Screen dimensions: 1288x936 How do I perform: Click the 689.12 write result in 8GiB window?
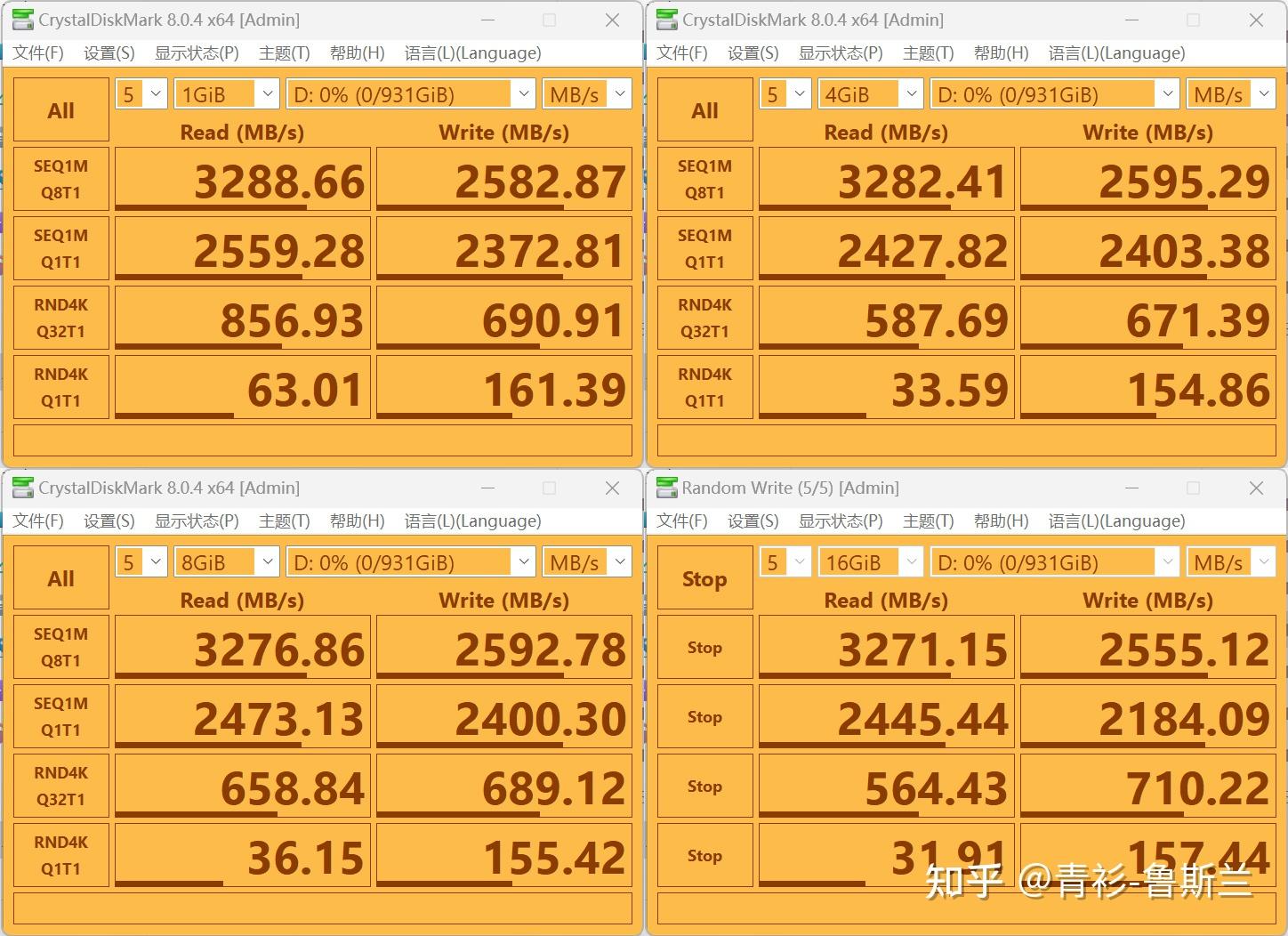504,787
